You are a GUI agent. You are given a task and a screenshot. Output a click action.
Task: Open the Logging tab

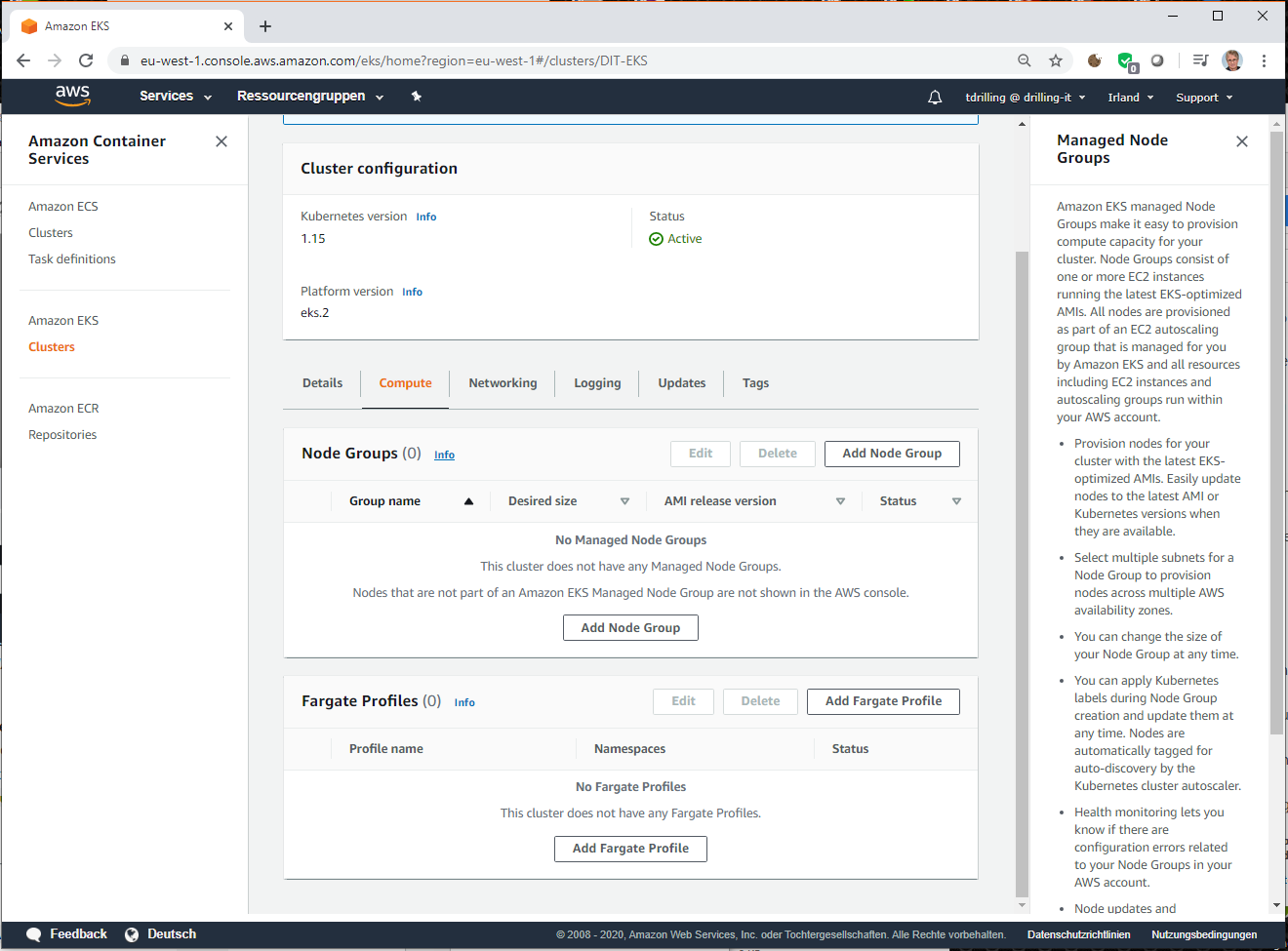(x=597, y=383)
